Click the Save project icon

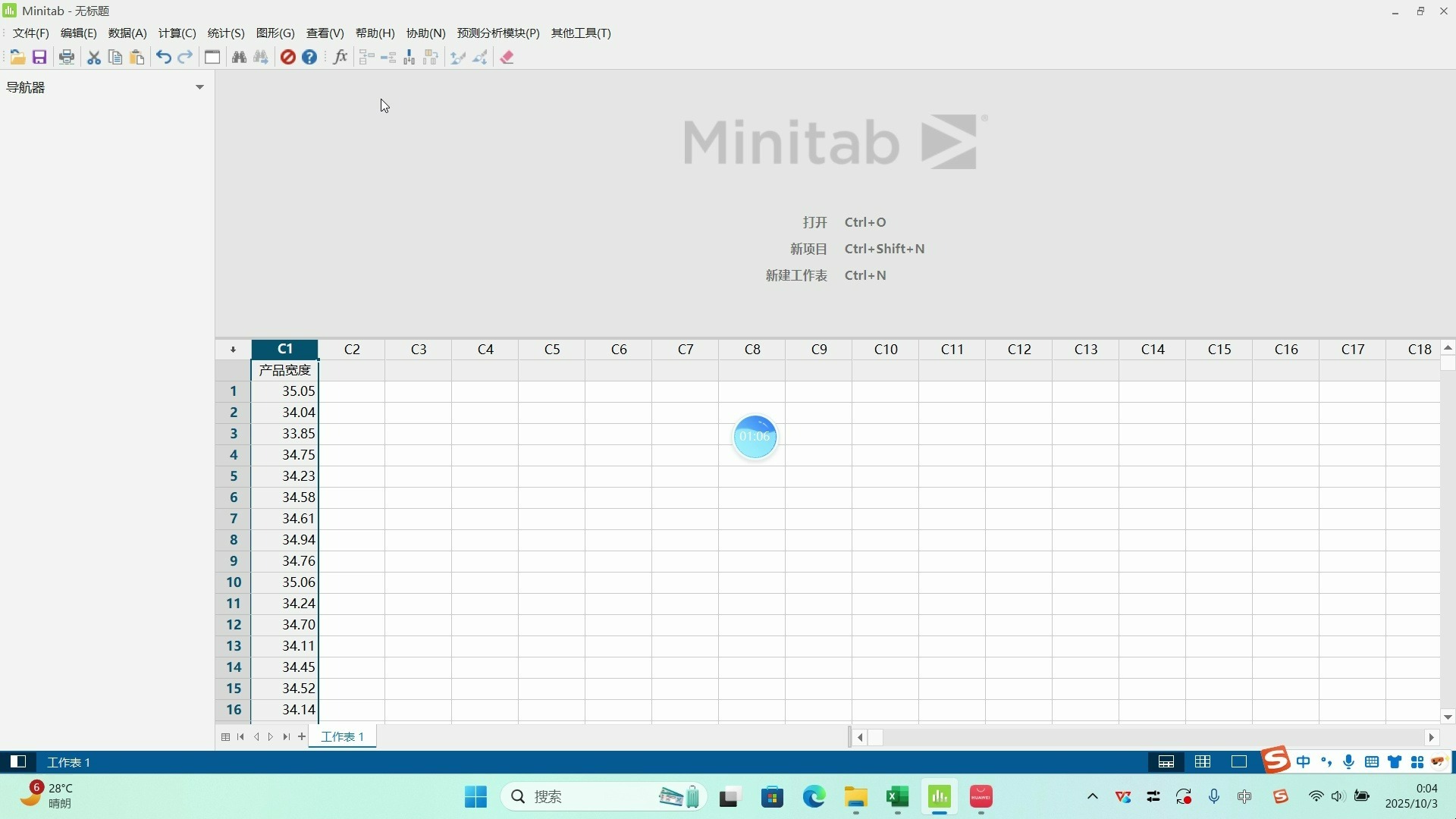[x=39, y=57]
